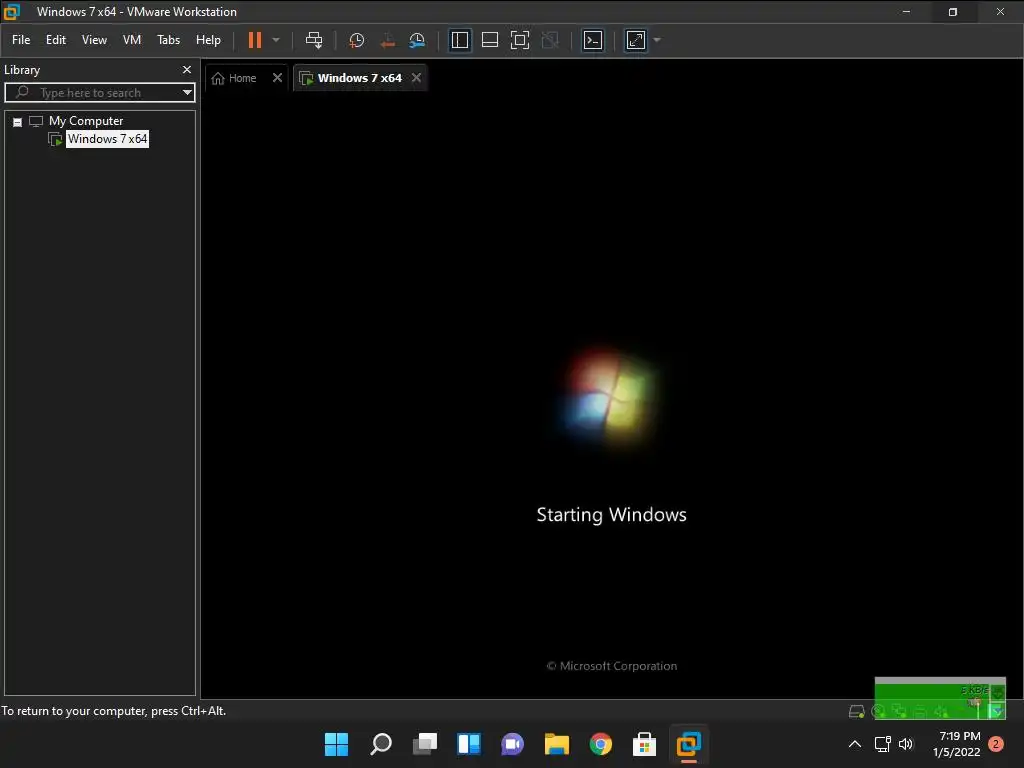Enter full screen mode

520,40
